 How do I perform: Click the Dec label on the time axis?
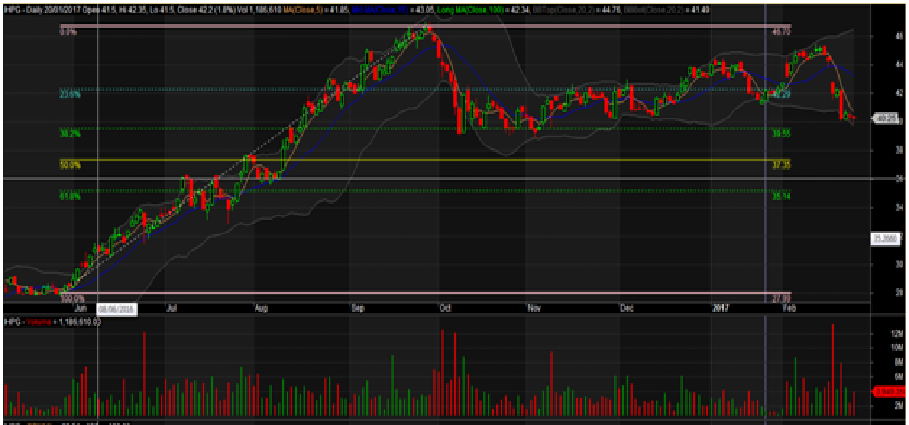[626, 309]
